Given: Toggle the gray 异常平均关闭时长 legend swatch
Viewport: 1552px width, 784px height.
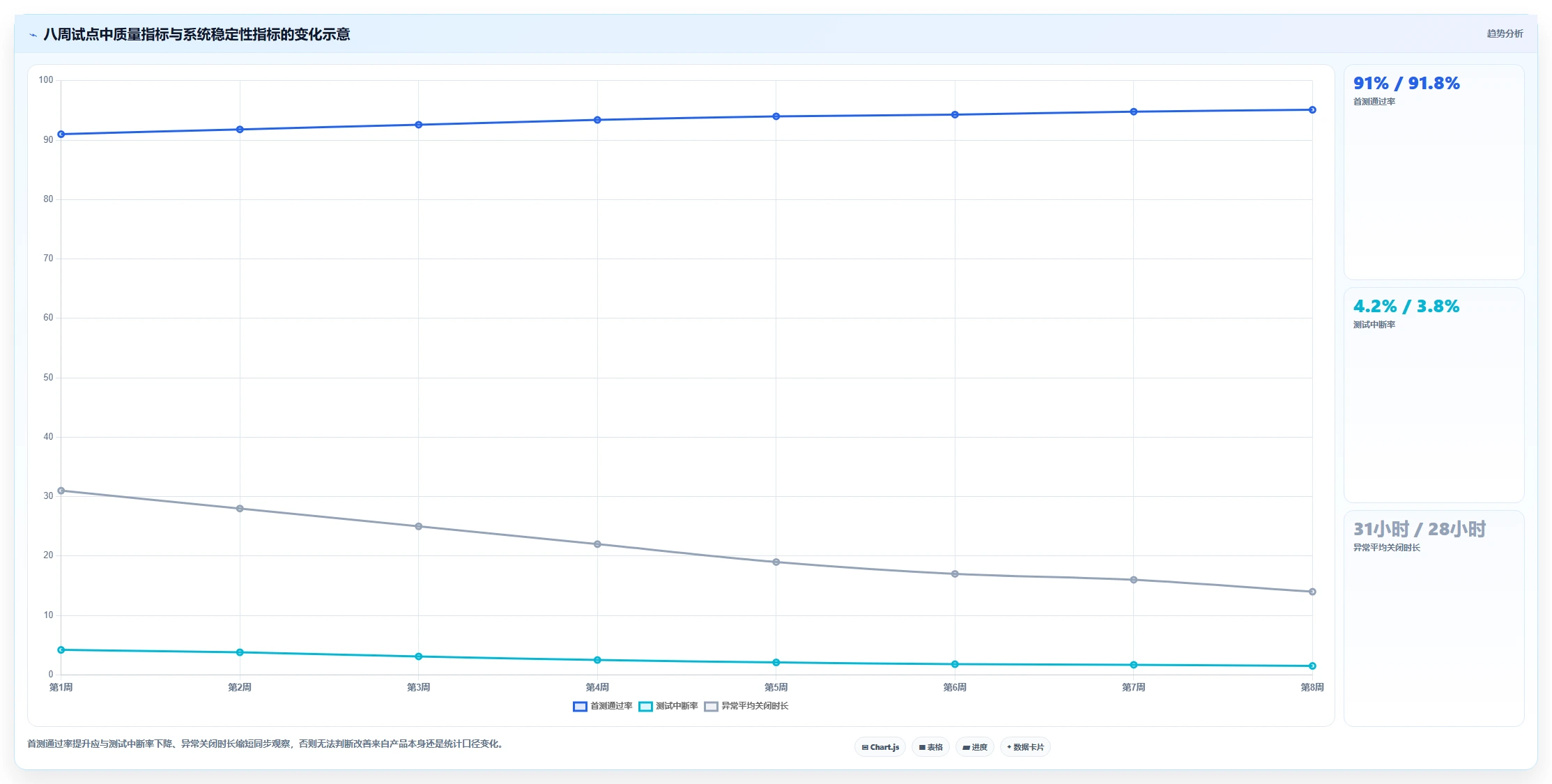Looking at the screenshot, I should pos(711,707).
